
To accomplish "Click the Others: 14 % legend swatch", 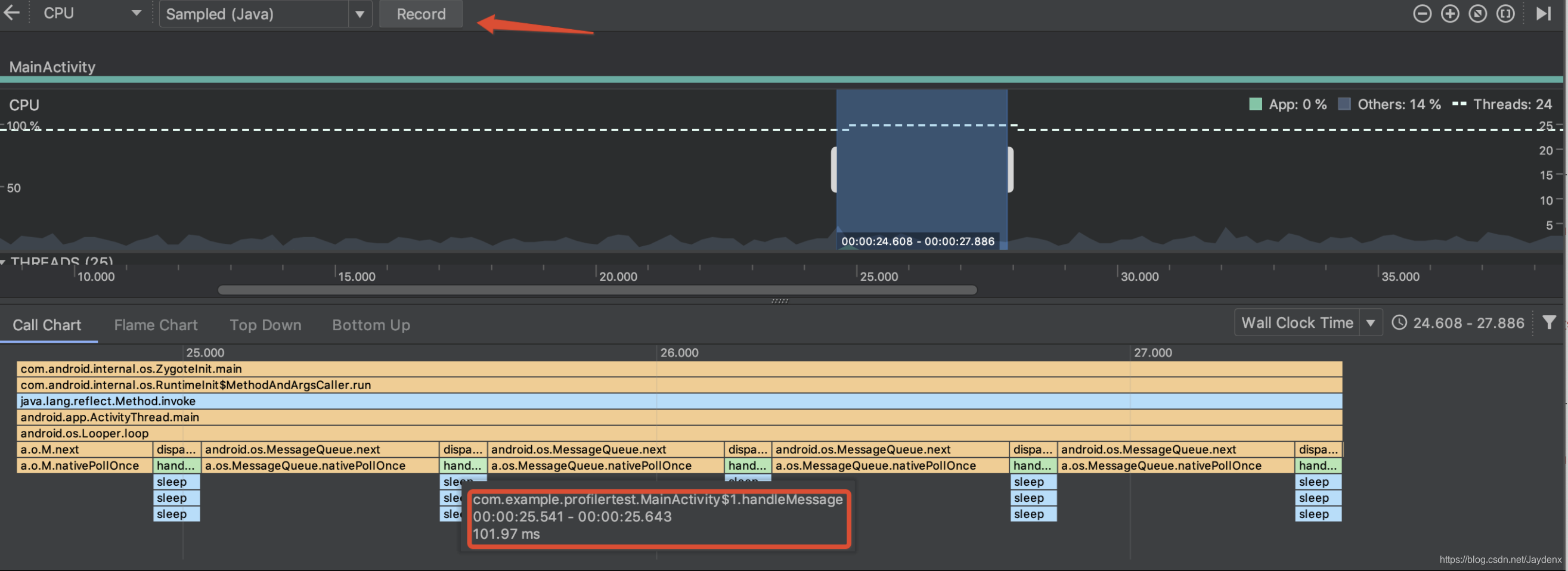I will tap(1344, 104).
